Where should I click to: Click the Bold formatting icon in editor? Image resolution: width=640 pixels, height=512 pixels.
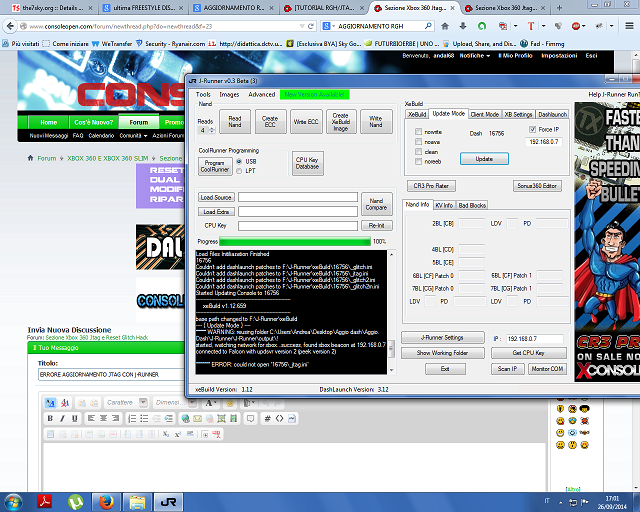[50, 419]
